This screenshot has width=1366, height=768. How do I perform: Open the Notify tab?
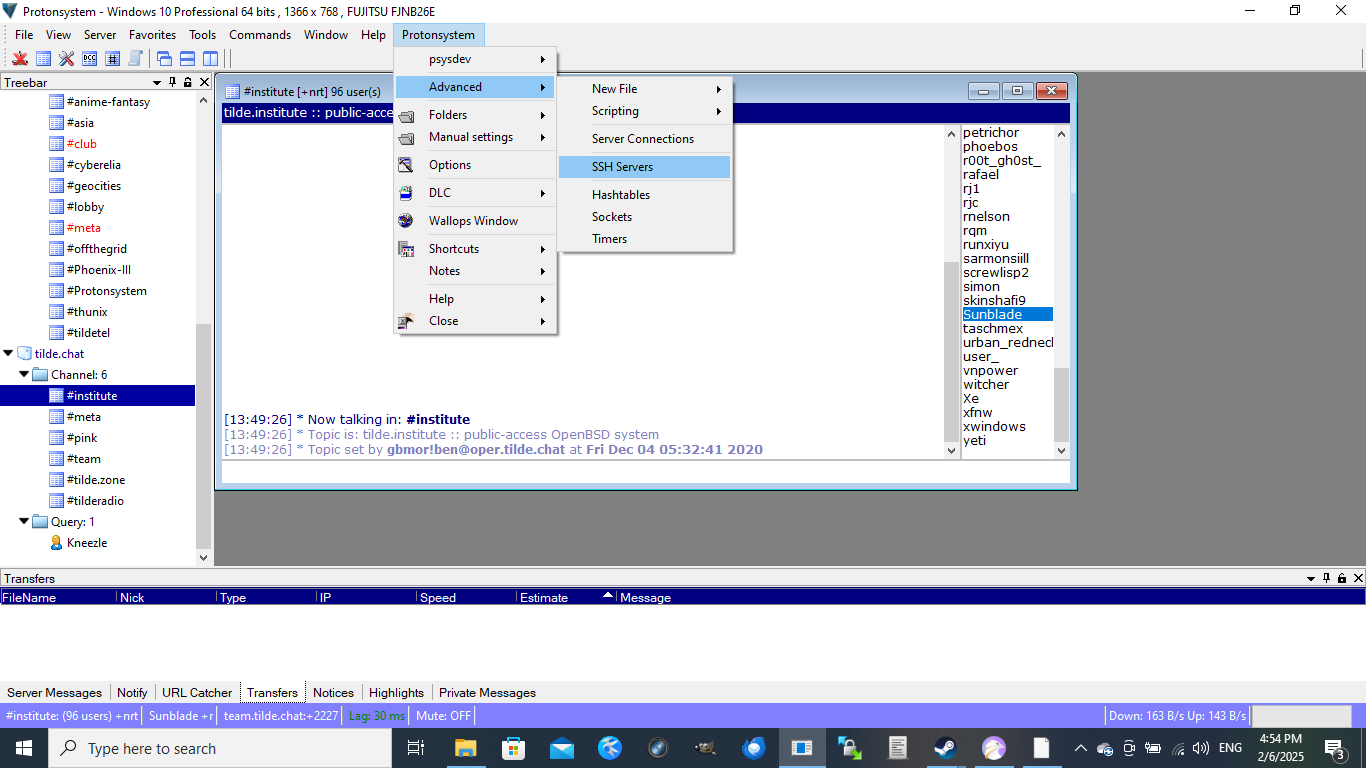point(132,692)
